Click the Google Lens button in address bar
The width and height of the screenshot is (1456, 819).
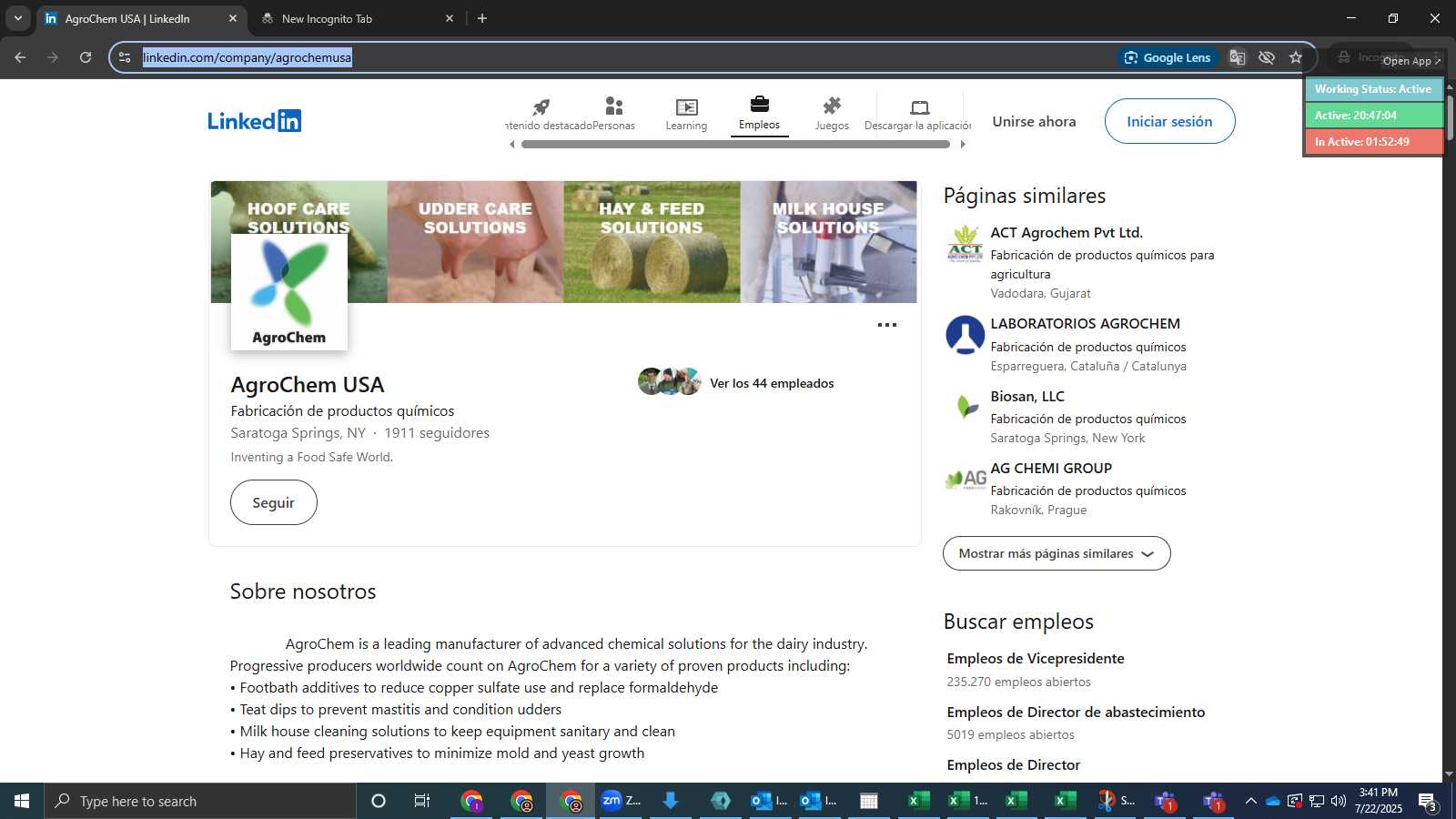(x=1168, y=57)
